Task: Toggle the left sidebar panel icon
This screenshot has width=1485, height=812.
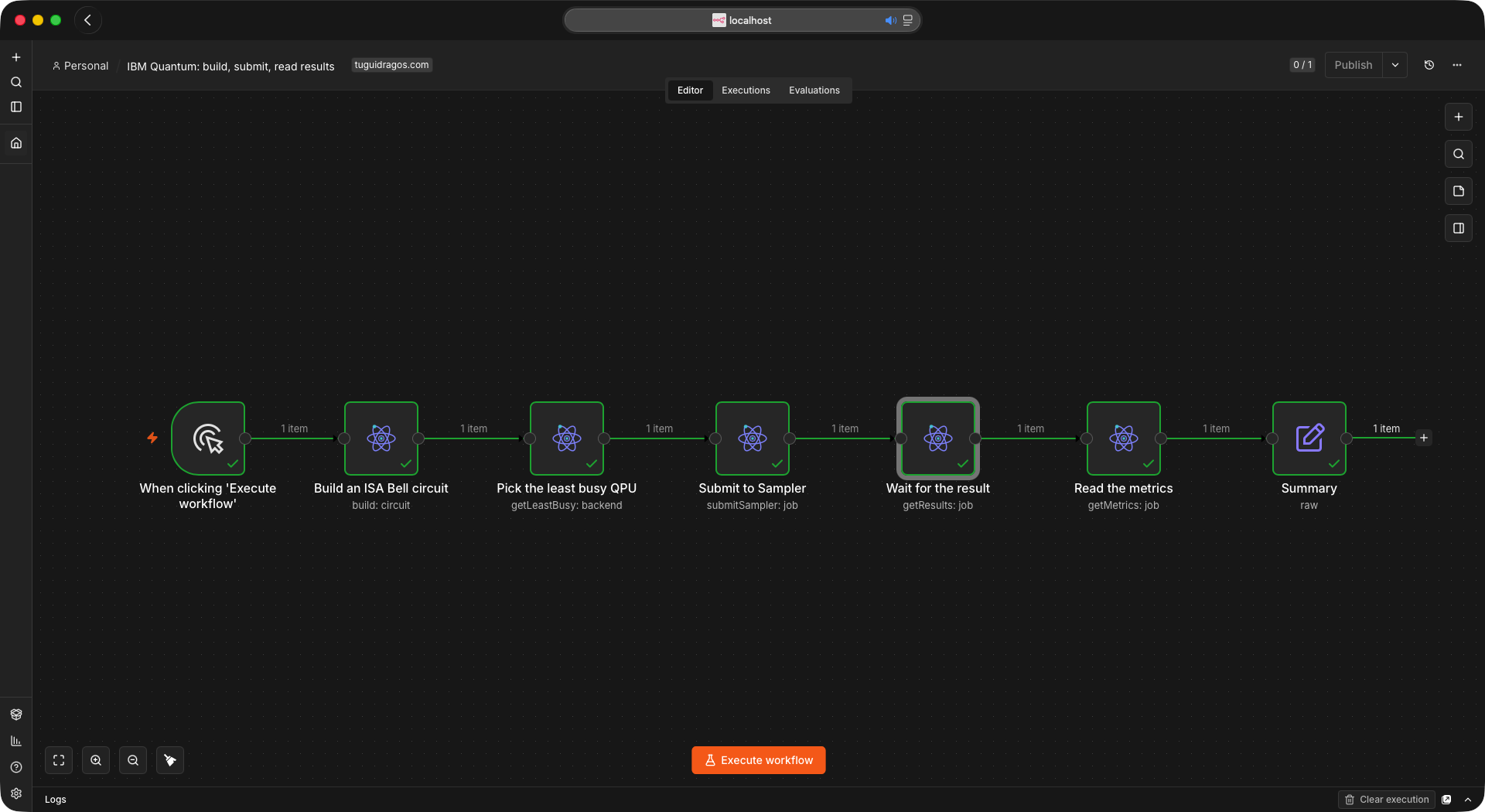Action: (16, 107)
